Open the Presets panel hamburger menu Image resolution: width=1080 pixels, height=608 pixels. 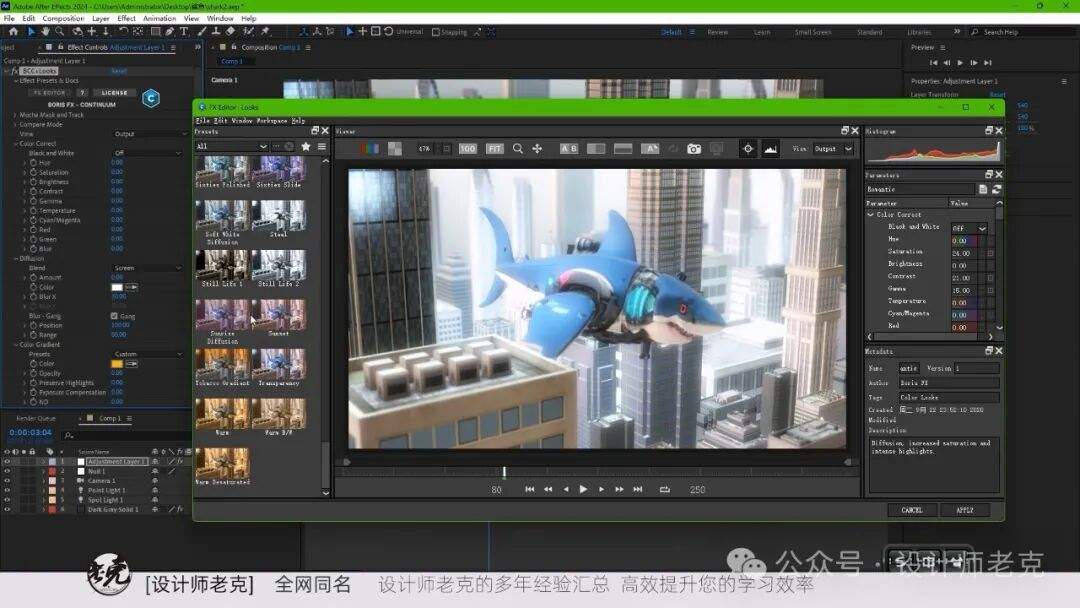pos(322,147)
